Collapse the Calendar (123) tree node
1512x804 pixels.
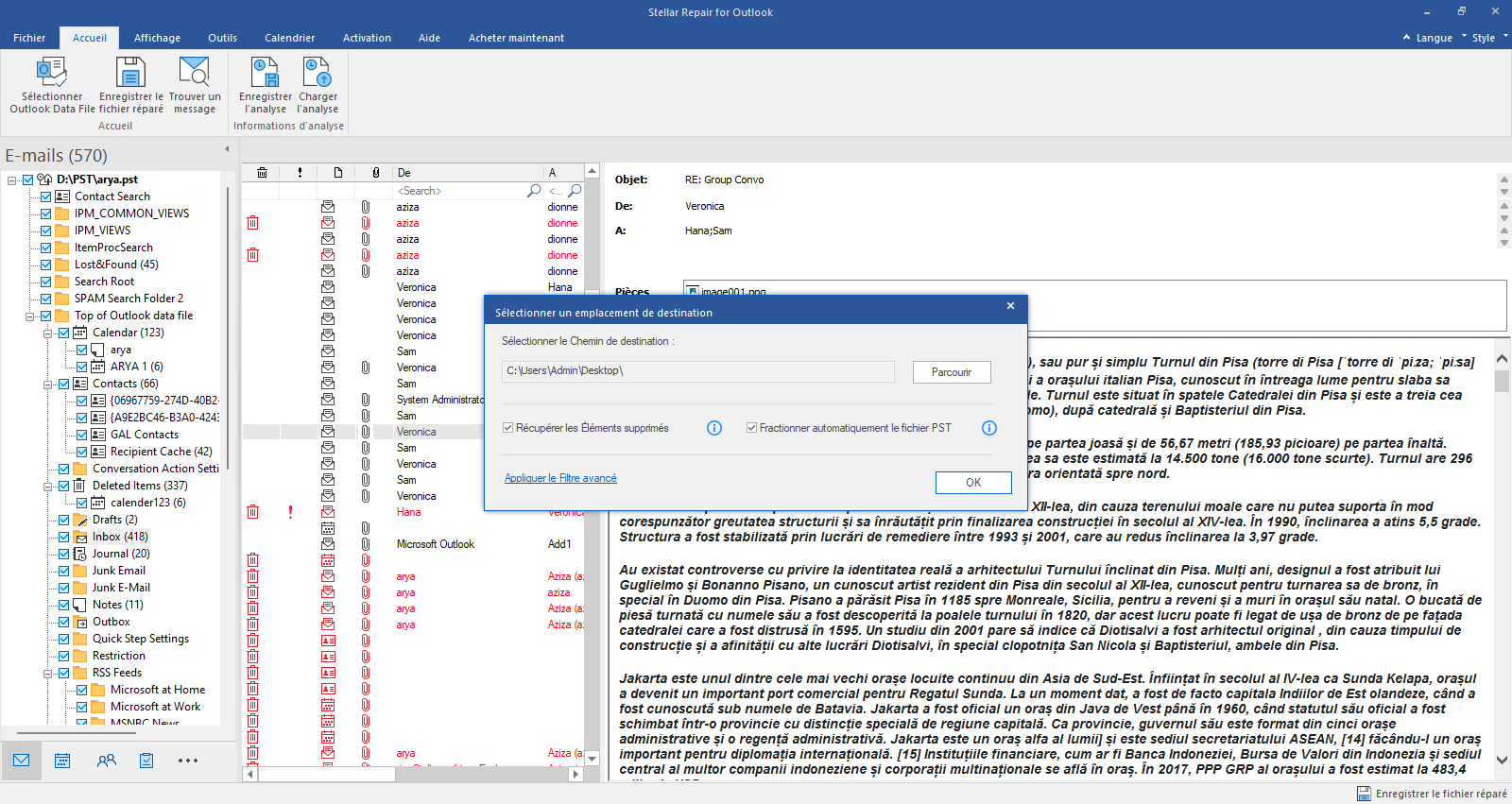(x=47, y=333)
